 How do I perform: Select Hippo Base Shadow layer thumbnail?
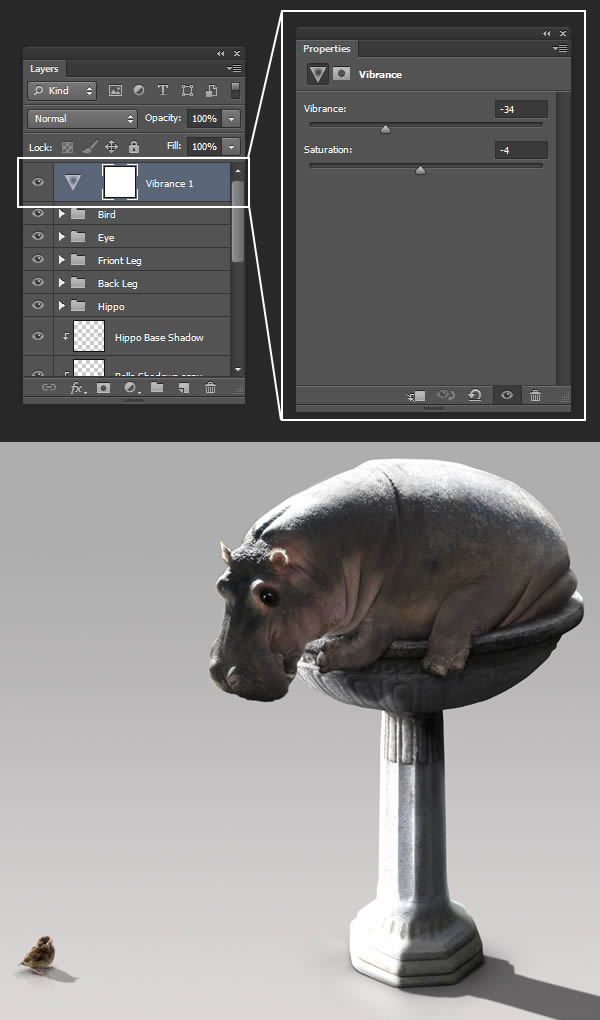click(x=89, y=336)
